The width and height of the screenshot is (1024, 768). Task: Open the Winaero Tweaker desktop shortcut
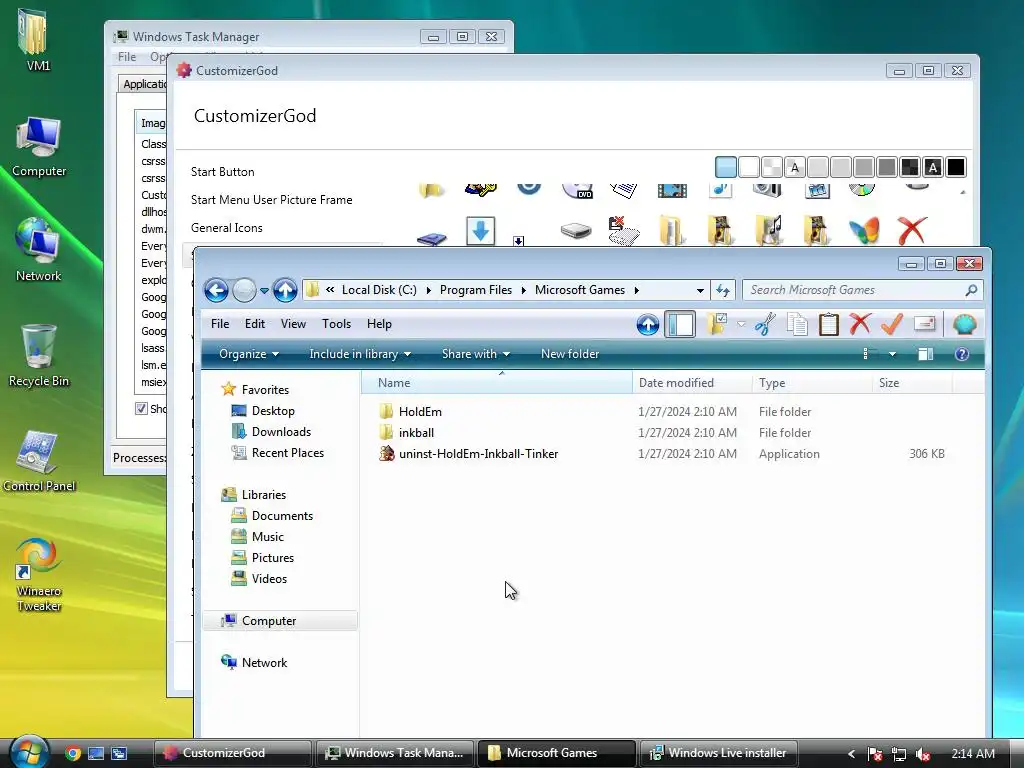pos(39,575)
